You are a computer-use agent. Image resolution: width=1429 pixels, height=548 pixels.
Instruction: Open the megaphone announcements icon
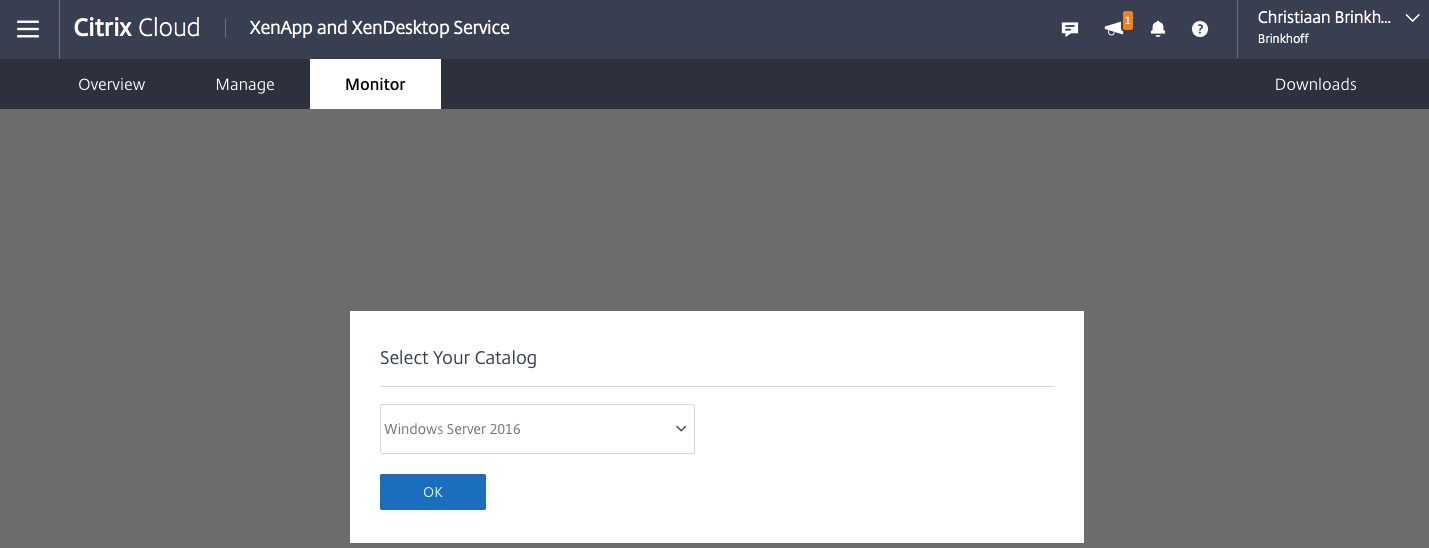click(1112, 29)
